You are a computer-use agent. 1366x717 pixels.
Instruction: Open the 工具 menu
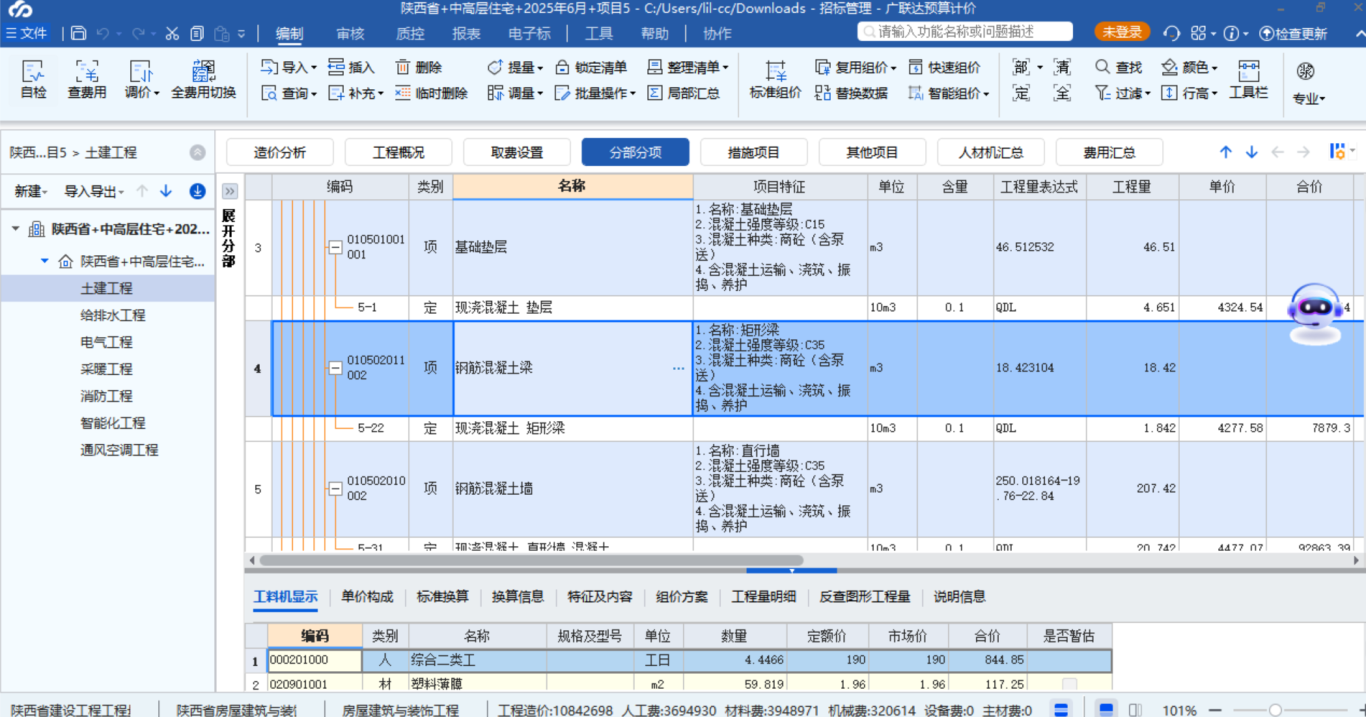[598, 33]
